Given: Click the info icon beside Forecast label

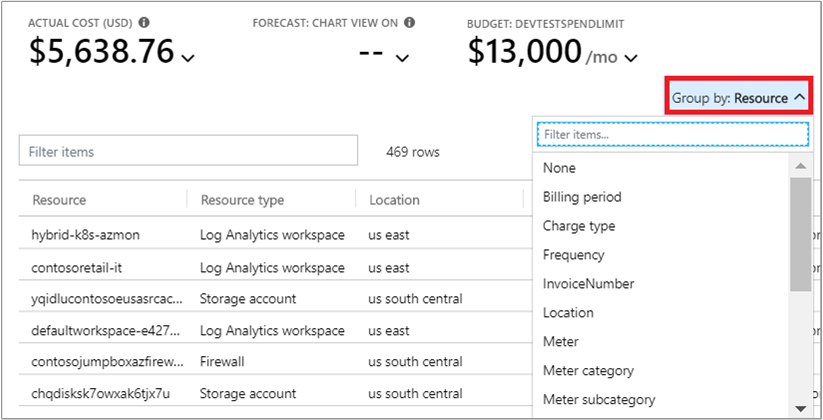Looking at the screenshot, I should pyautogui.click(x=410, y=22).
